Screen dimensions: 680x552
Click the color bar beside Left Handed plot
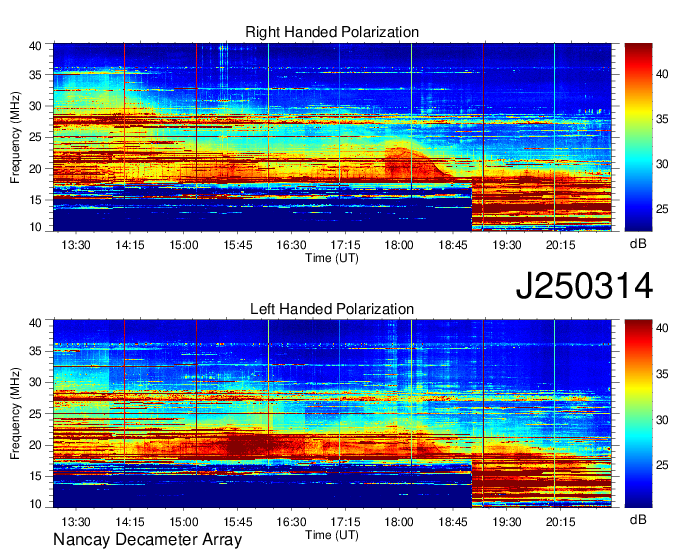638,414
